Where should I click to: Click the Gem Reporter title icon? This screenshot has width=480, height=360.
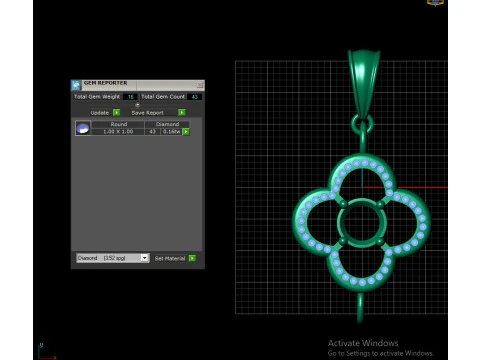pos(76,85)
